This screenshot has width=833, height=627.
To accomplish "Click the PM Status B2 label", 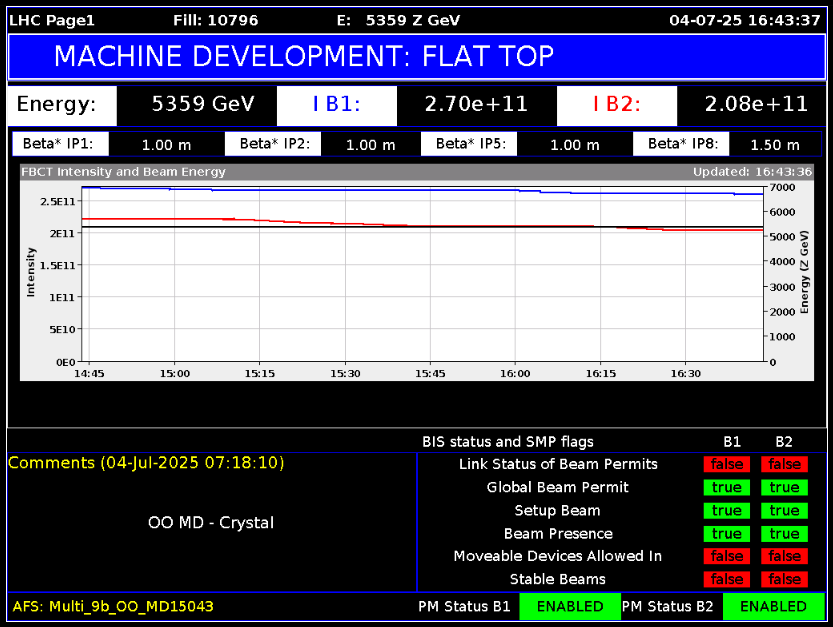I will click(x=667, y=606).
